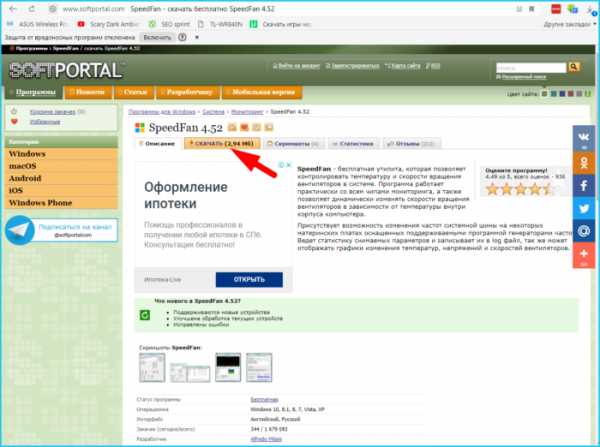Share page via Facebook icon
Image resolution: width=600 pixels, height=447 pixels.
coord(583,185)
